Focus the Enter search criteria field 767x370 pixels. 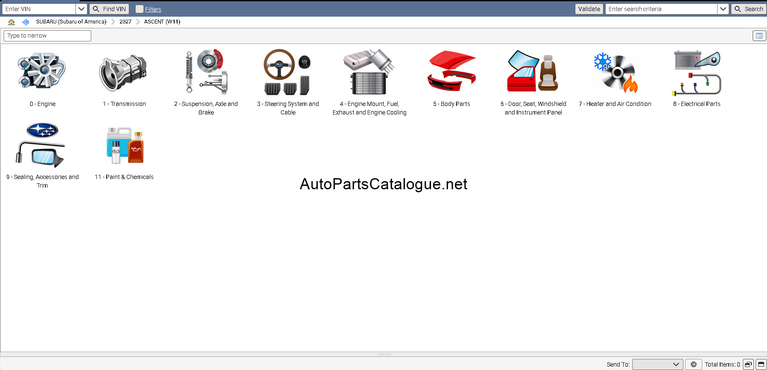coord(661,9)
